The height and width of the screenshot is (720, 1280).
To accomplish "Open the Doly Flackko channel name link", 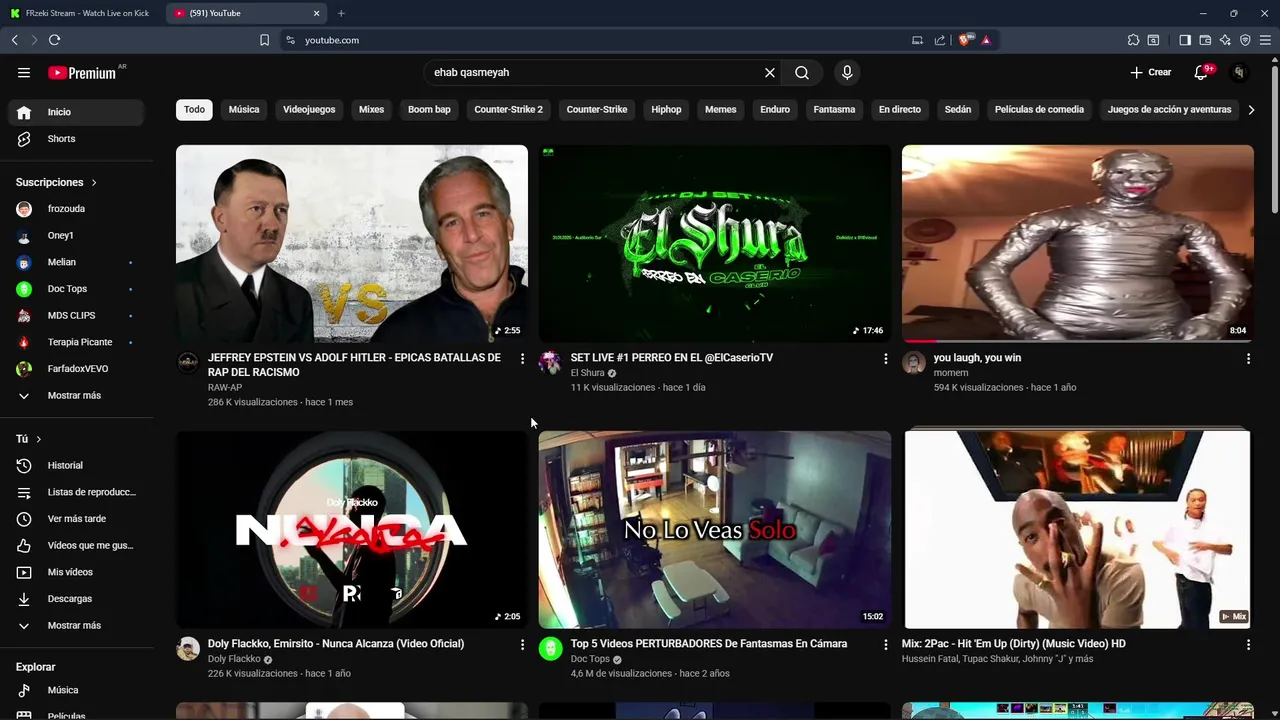I will 234,659.
